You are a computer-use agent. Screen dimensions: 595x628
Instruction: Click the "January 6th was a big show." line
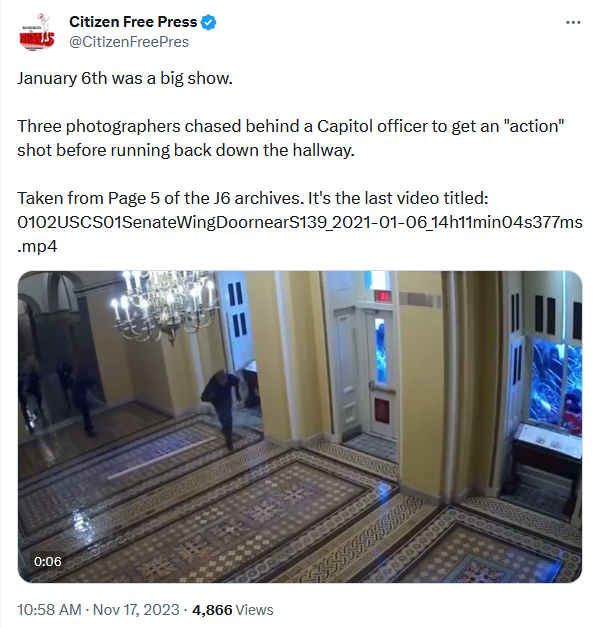pyautogui.click(x=125, y=78)
